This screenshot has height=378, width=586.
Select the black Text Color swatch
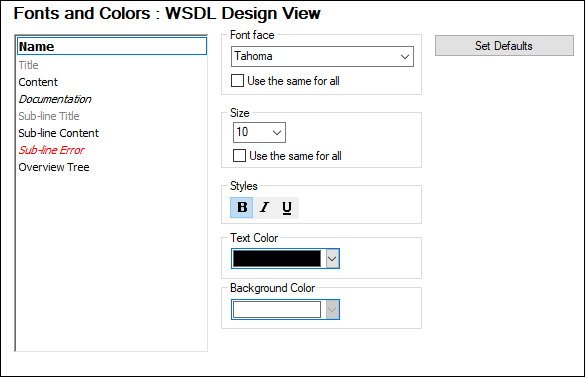277,259
